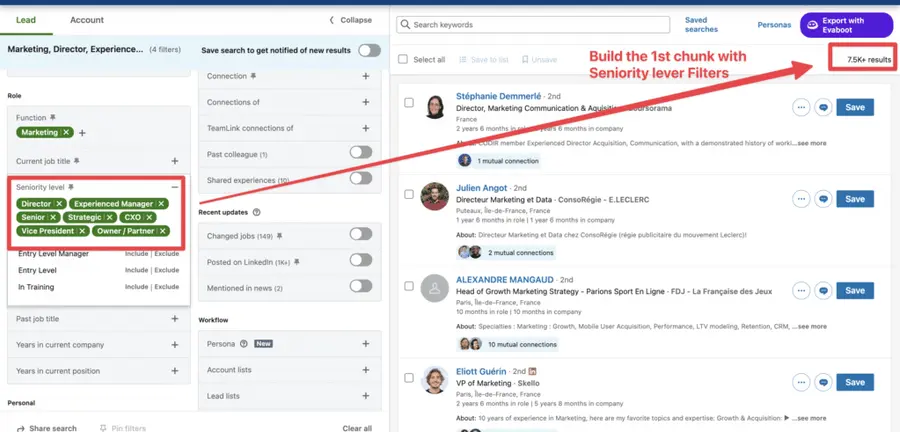
Task: Click the Share search arrow icon
Action: click(x=21, y=429)
